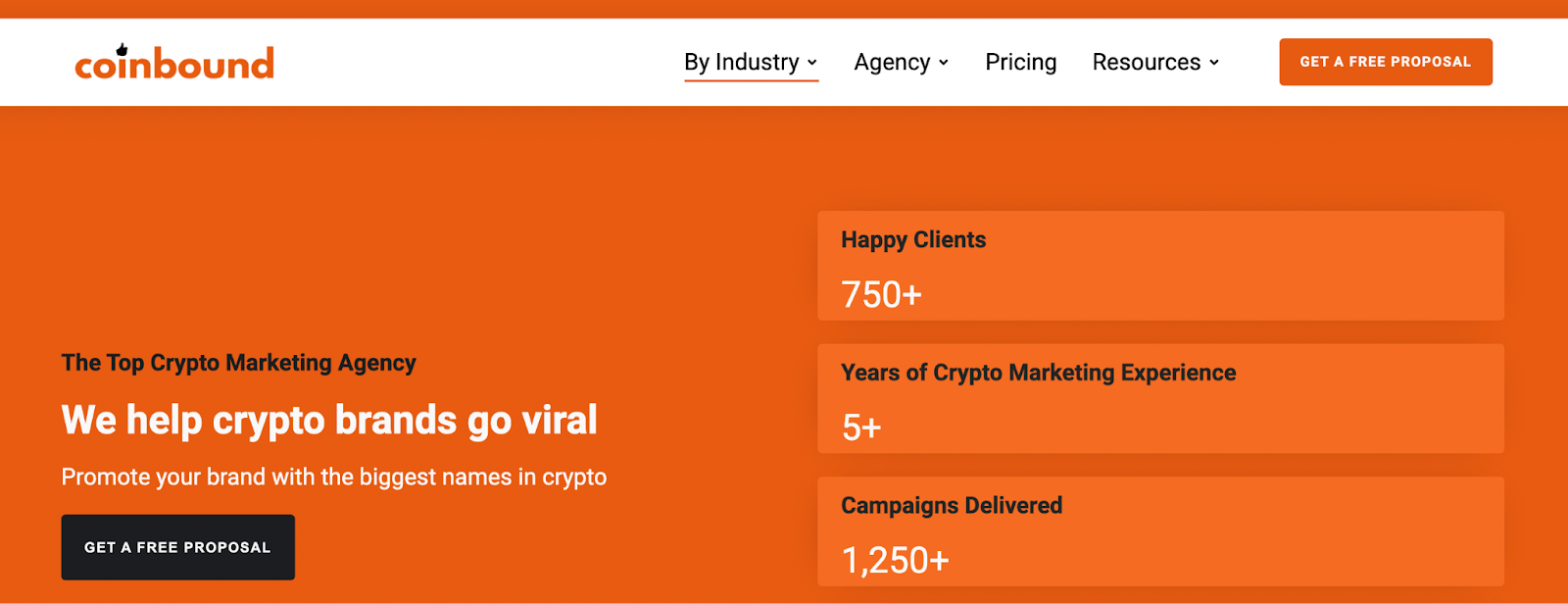Click black Get a Free Proposal button
This screenshot has height=604, width=1568.
tap(177, 547)
